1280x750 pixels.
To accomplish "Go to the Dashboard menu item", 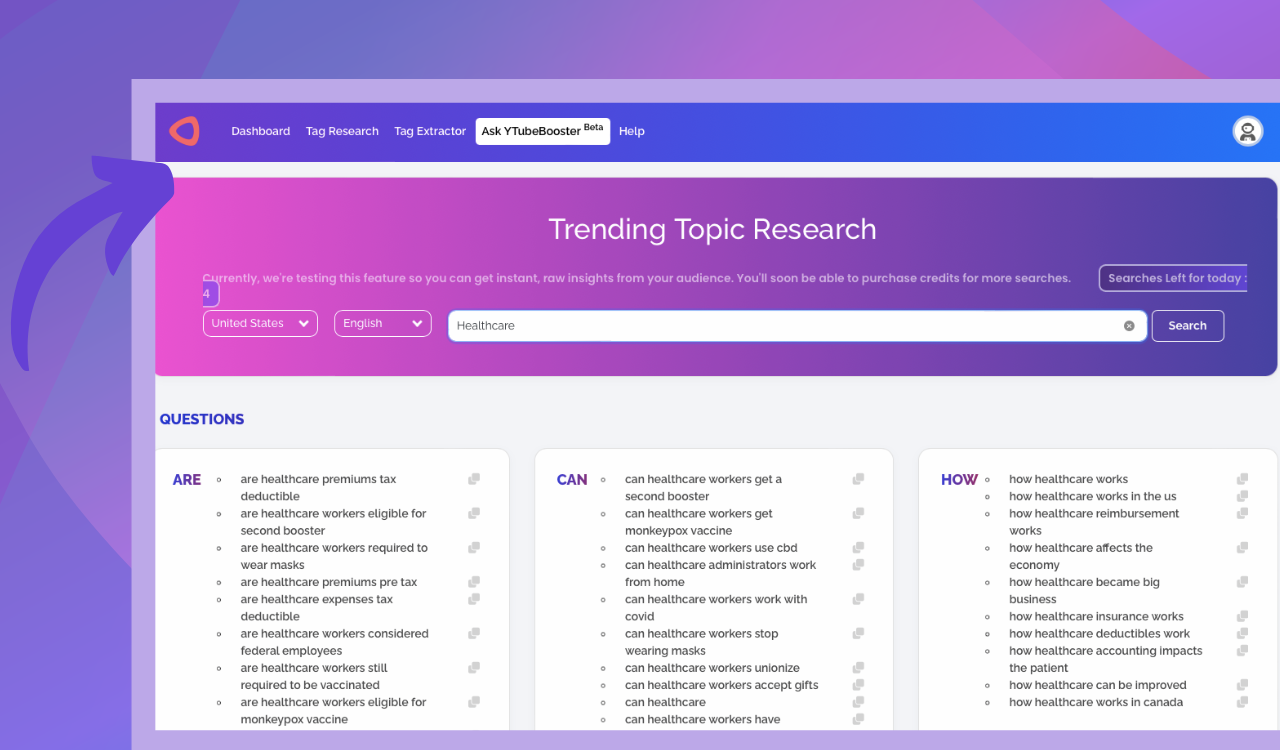I will click(260, 131).
